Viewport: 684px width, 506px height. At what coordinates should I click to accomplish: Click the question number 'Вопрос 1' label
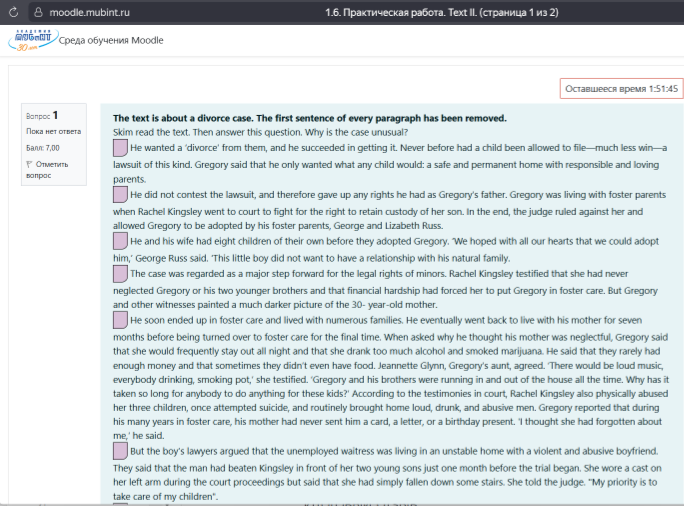tap(42, 116)
